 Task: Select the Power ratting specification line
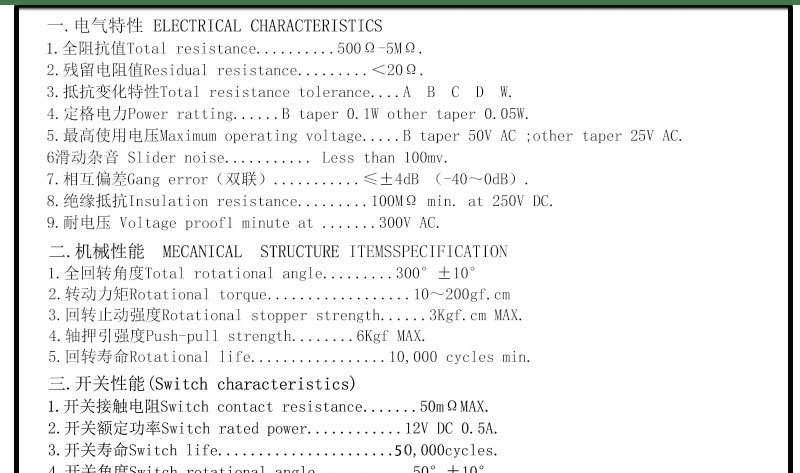click(x=288, y=114)
